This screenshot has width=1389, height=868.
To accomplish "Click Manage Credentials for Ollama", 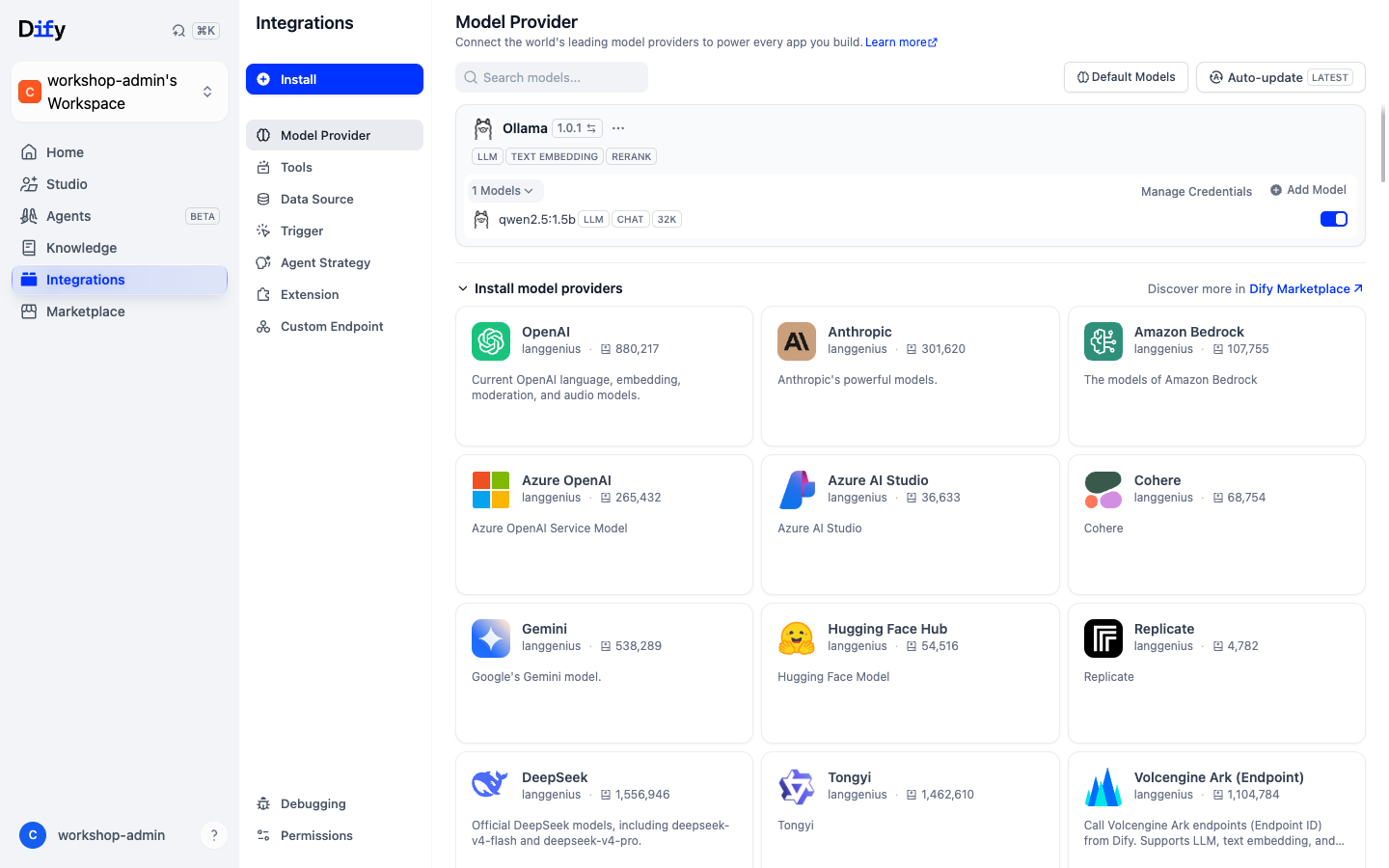I will pyautogui.click(x=1196, y=191).
